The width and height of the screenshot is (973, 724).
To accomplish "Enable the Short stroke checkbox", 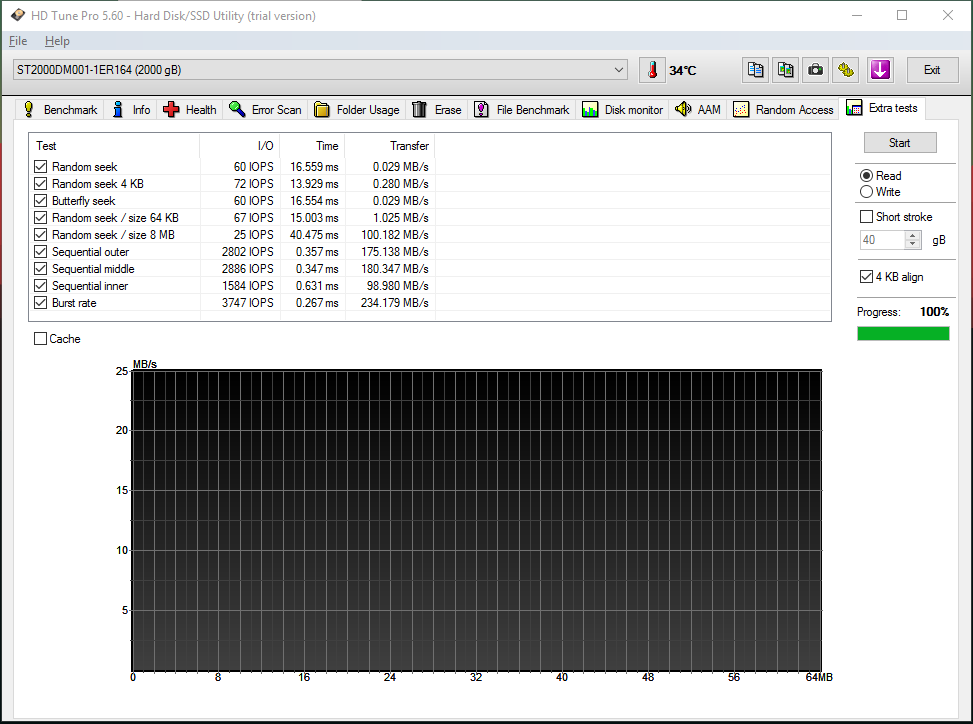I will click(x=866, y=217).
